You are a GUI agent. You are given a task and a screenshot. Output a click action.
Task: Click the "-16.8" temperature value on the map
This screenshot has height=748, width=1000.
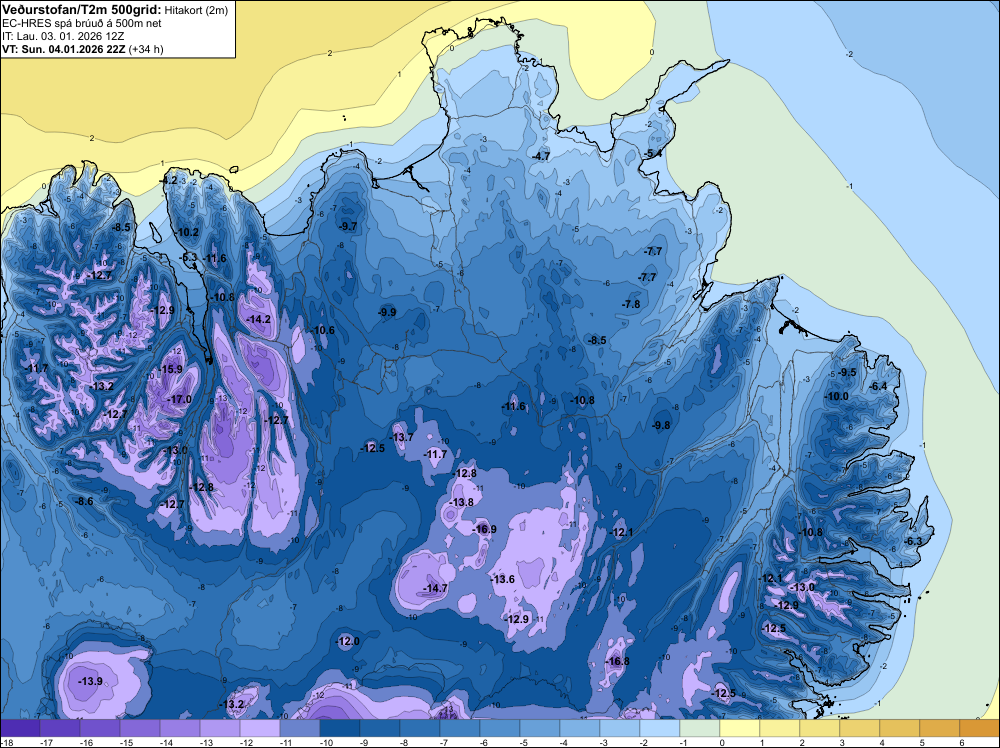pos(617,661)
